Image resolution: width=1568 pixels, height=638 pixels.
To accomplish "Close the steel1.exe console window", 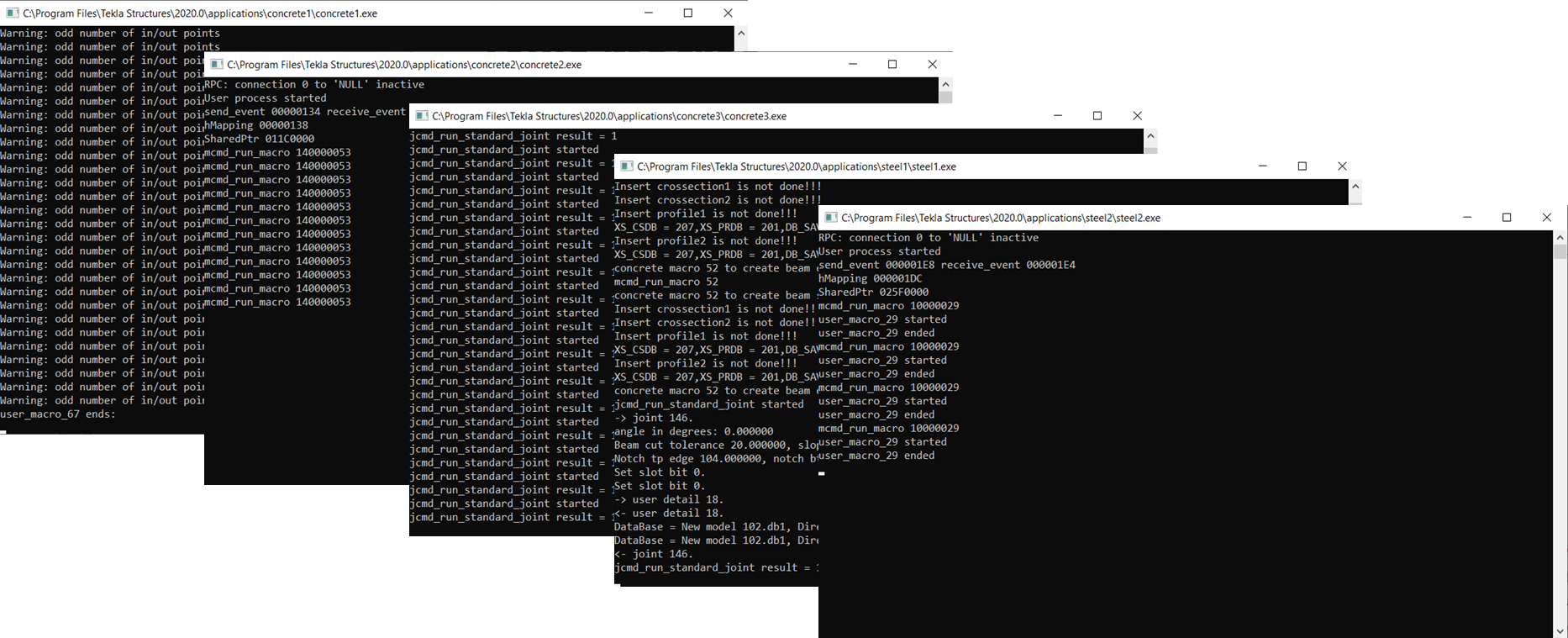I will [1342, 166].
